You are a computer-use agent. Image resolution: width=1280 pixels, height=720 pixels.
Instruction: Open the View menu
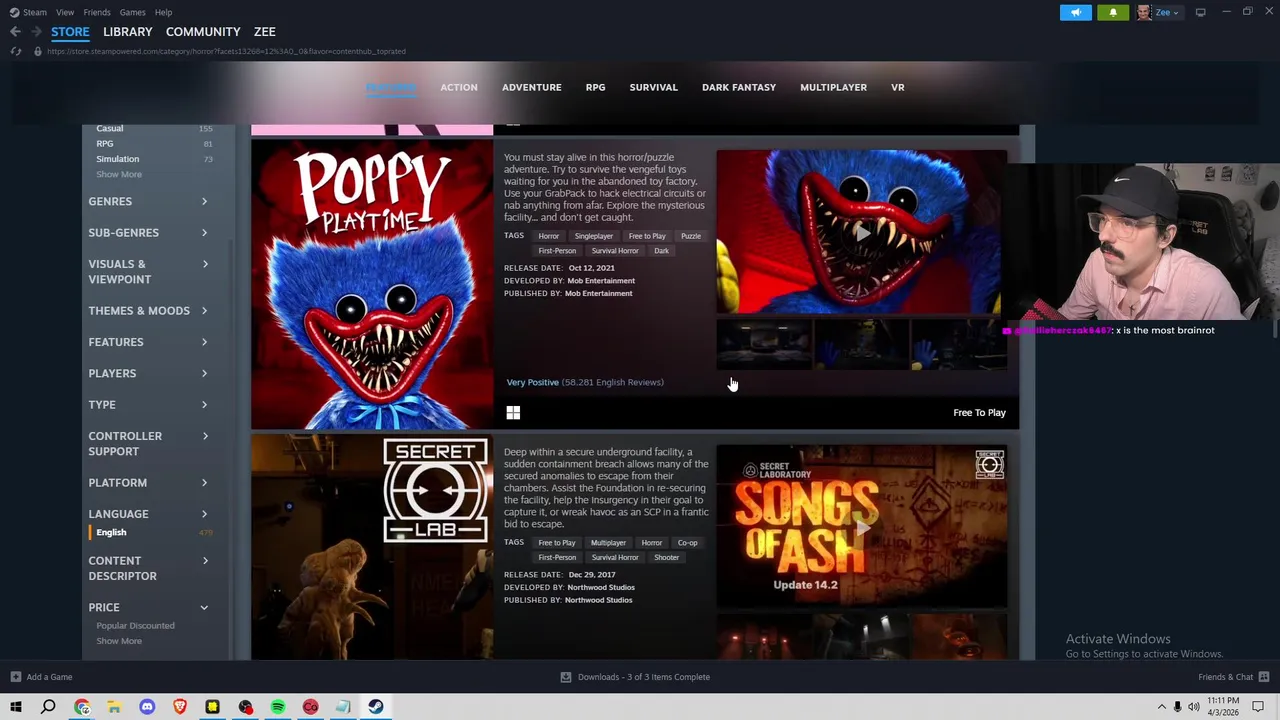65,12
